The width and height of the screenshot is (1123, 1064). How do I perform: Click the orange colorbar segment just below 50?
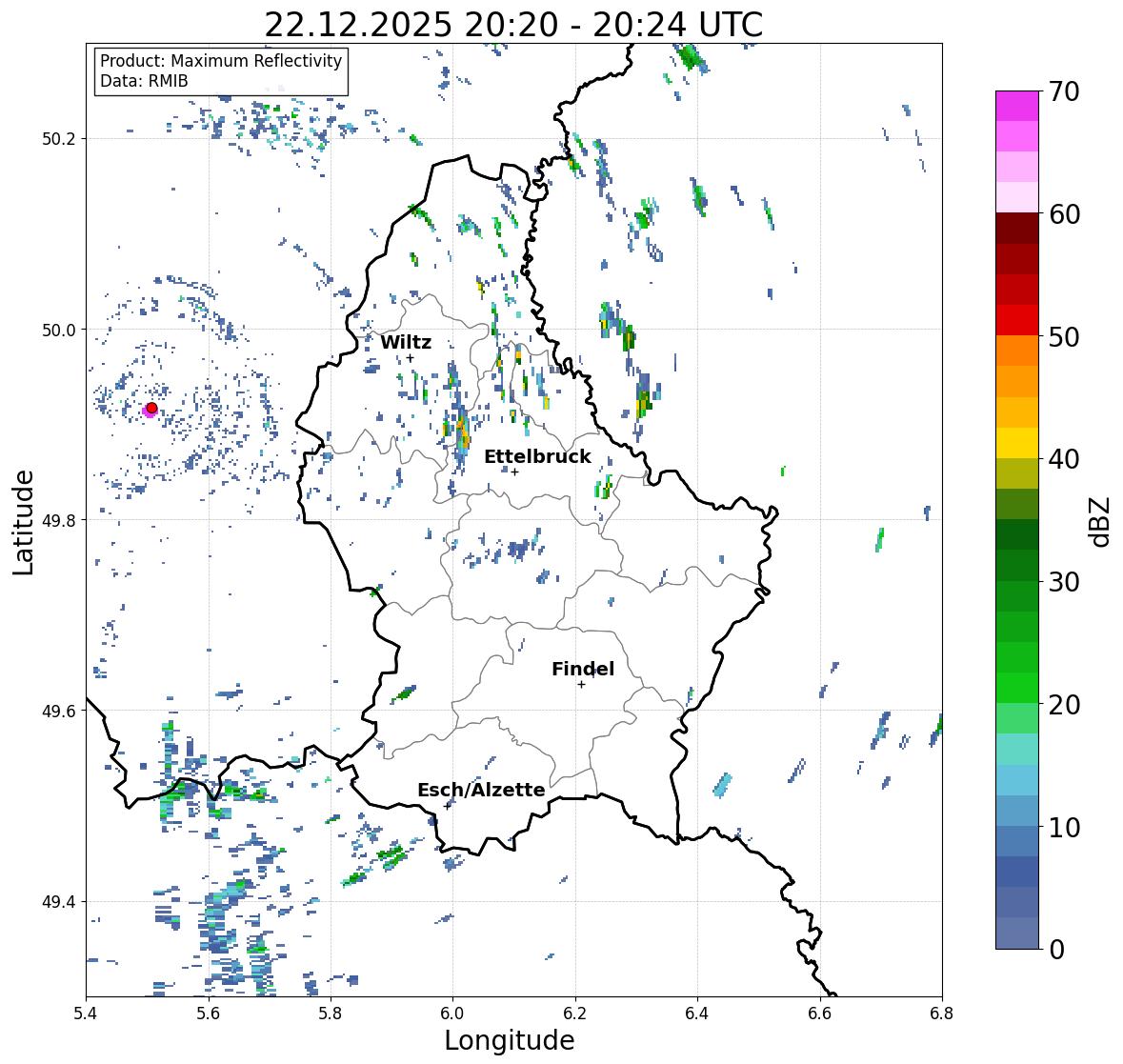(1017, 351)
